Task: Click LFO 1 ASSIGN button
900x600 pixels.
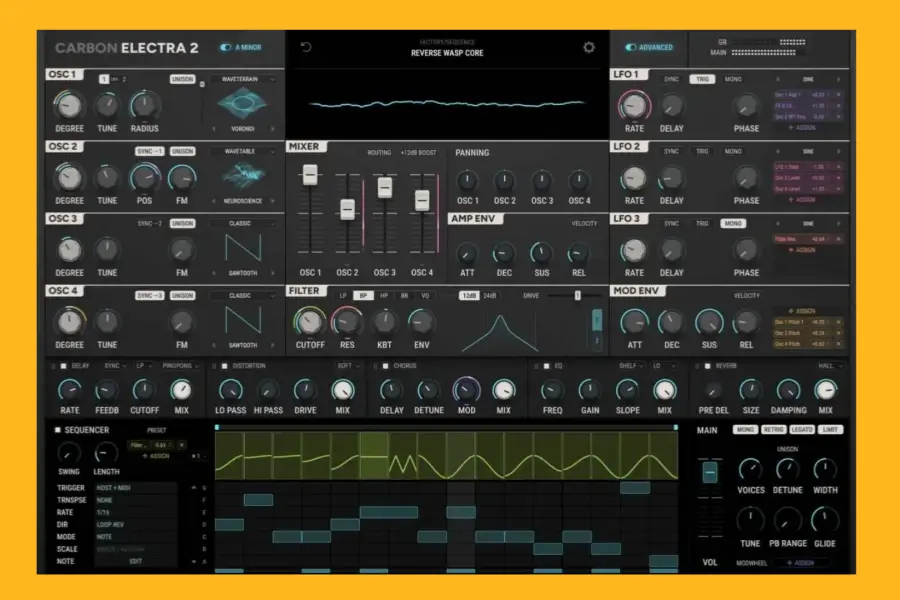Action: click(x=802, y=127)
